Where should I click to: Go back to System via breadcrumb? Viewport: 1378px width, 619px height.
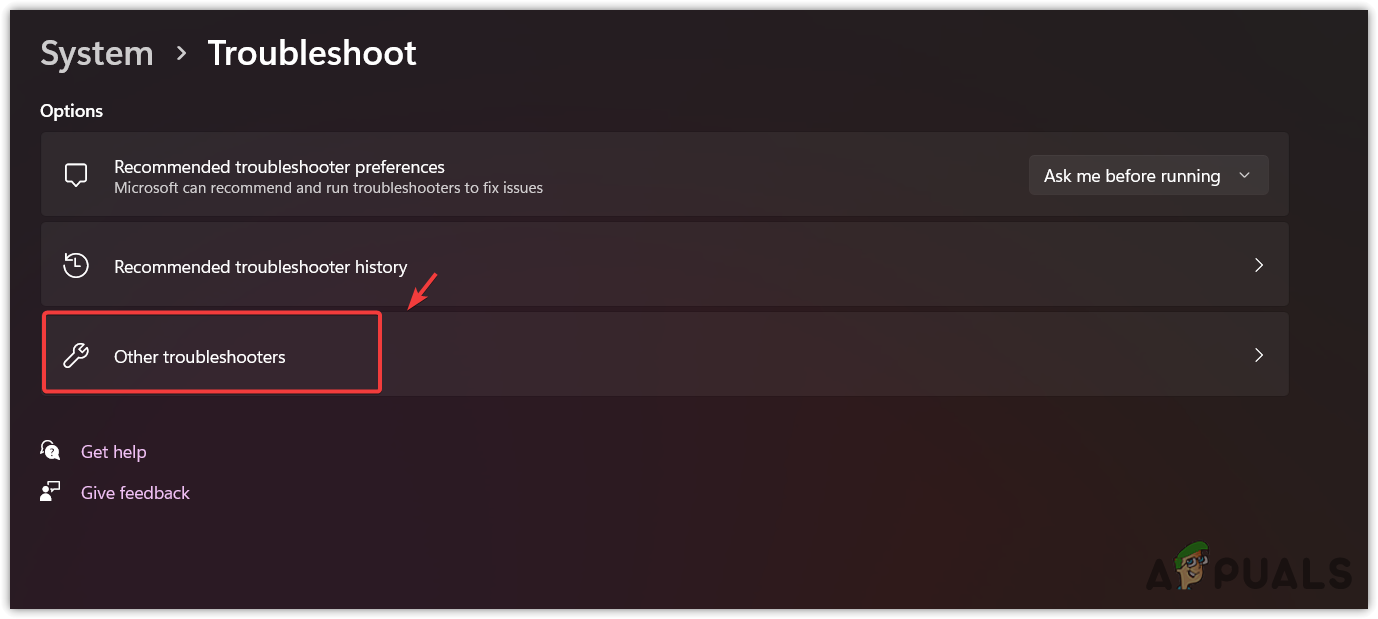tap(97, 53)
